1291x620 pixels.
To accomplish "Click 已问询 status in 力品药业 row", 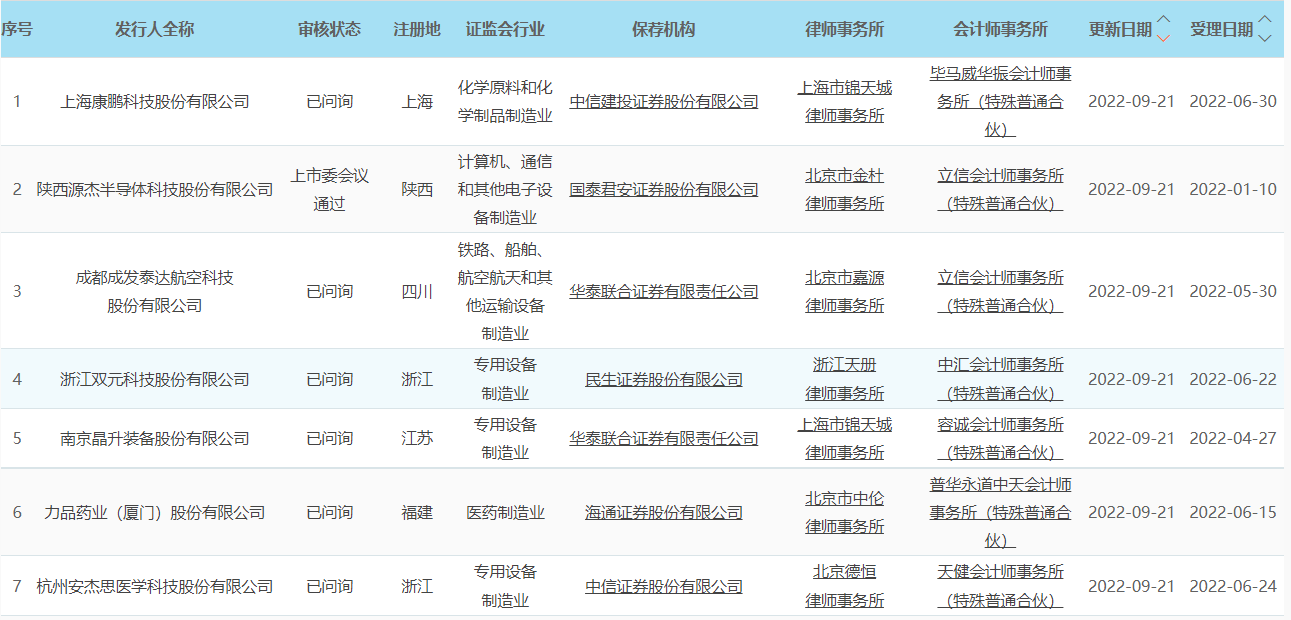I will [x=329, y=512].
